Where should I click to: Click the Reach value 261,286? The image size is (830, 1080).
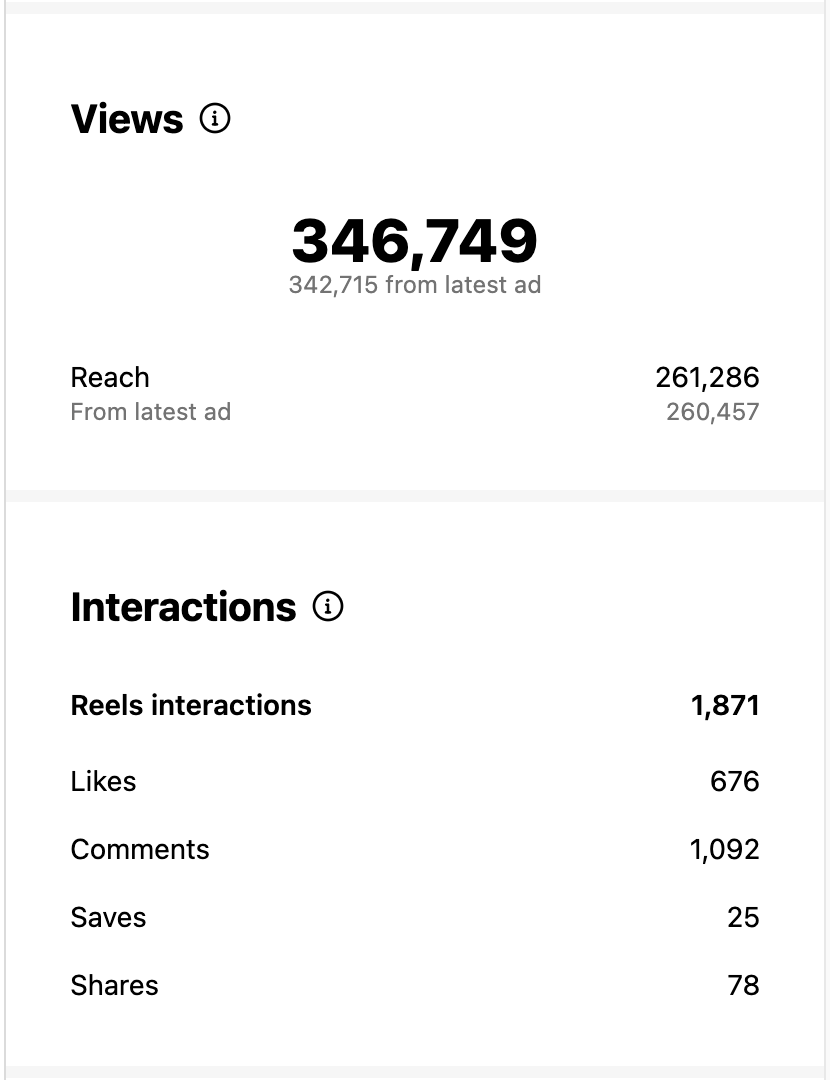point(707,377)
